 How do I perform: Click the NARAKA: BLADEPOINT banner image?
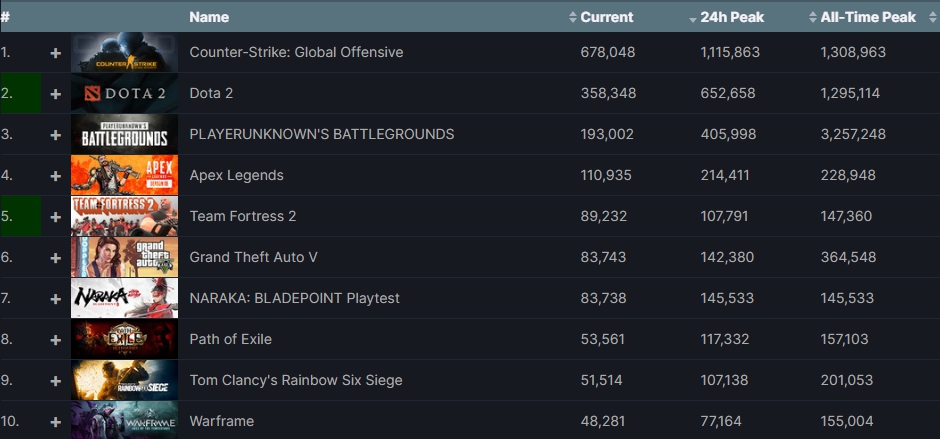tap(124, 298)
